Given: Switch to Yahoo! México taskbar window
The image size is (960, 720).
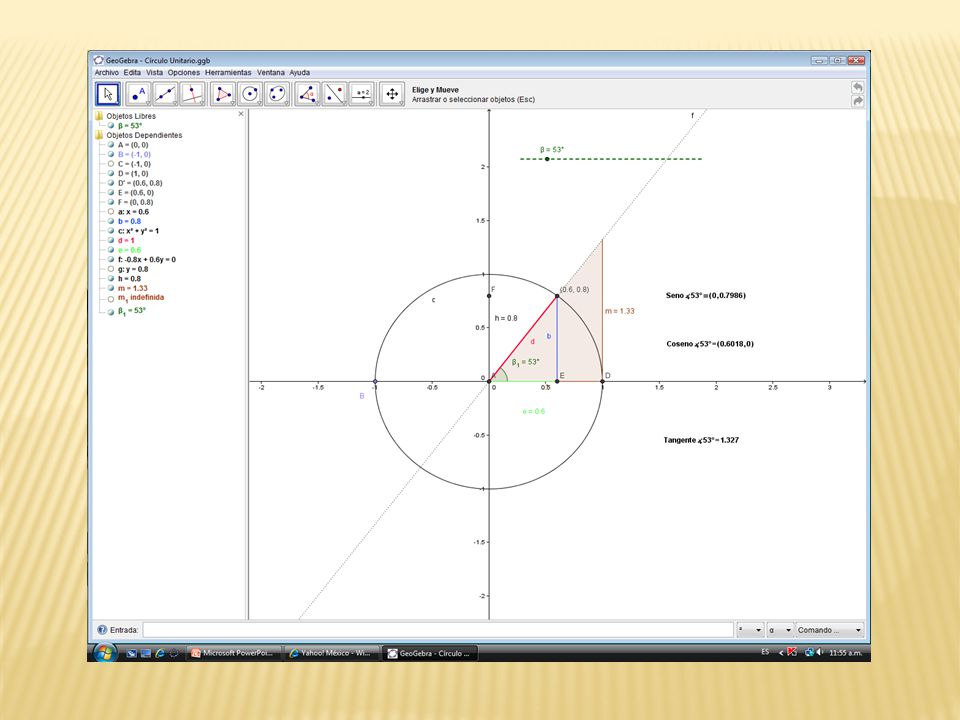Looking at the screenshot, I should pyautogui.click(x=331, y=653).
